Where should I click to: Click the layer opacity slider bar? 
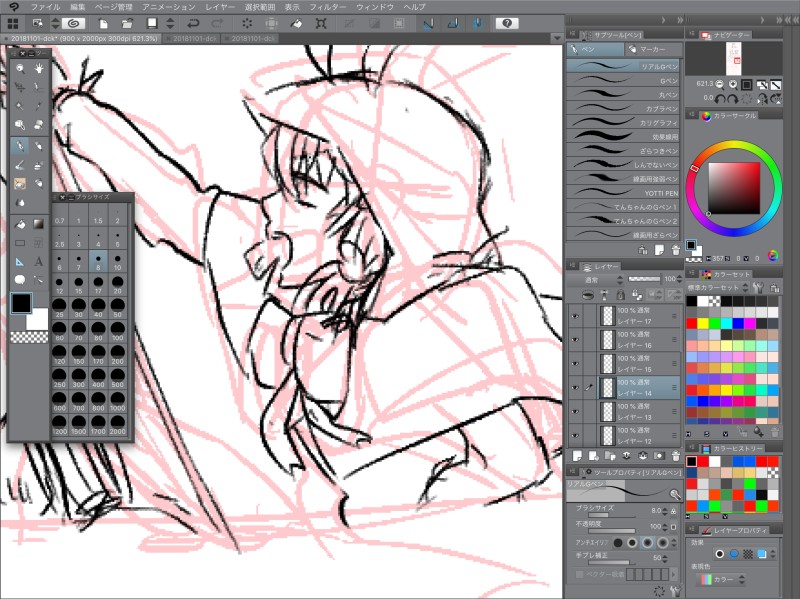tap(644, 279)
